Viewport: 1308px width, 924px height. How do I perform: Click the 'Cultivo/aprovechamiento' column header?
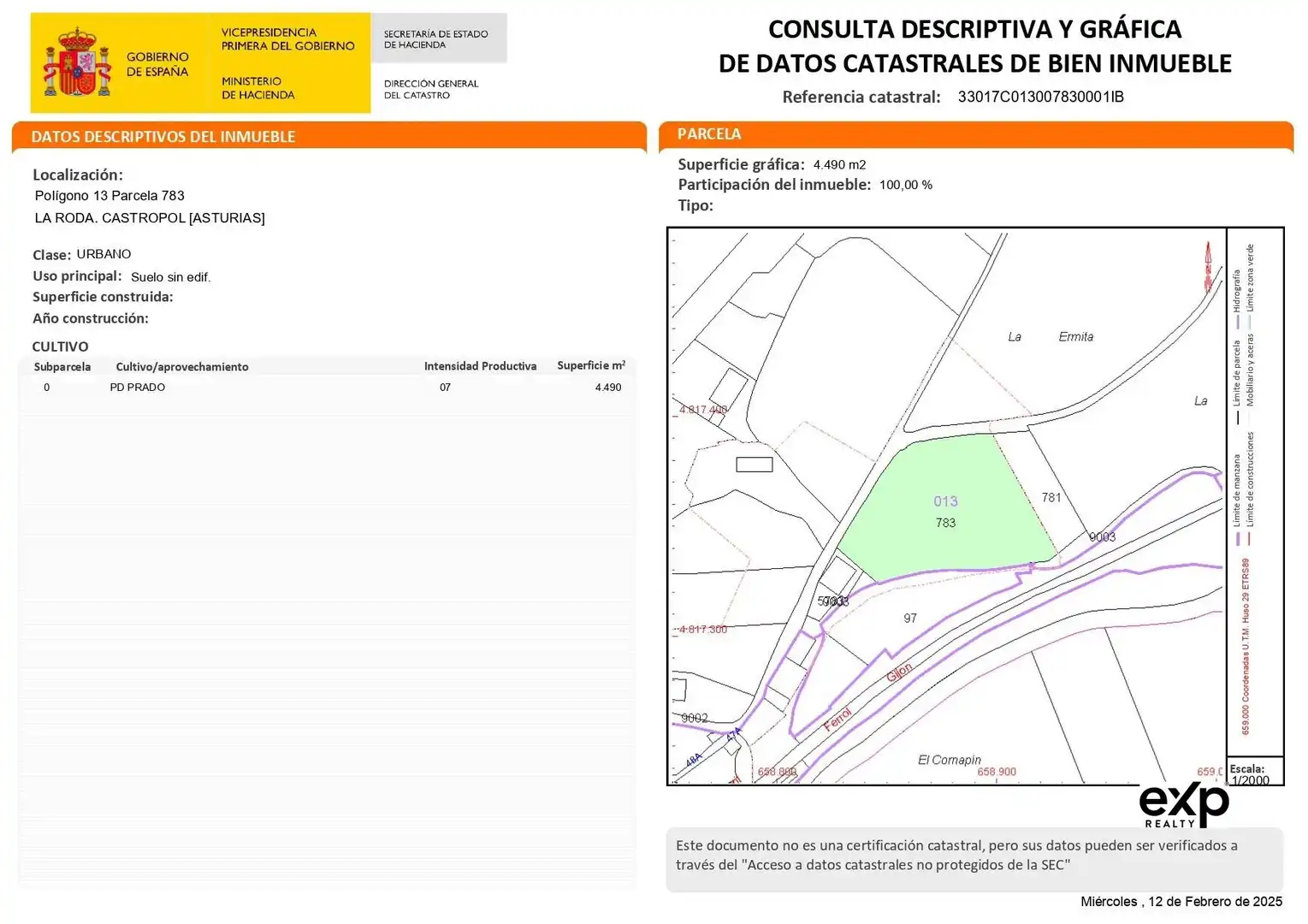pyautogui.click(x=182, y=367)
